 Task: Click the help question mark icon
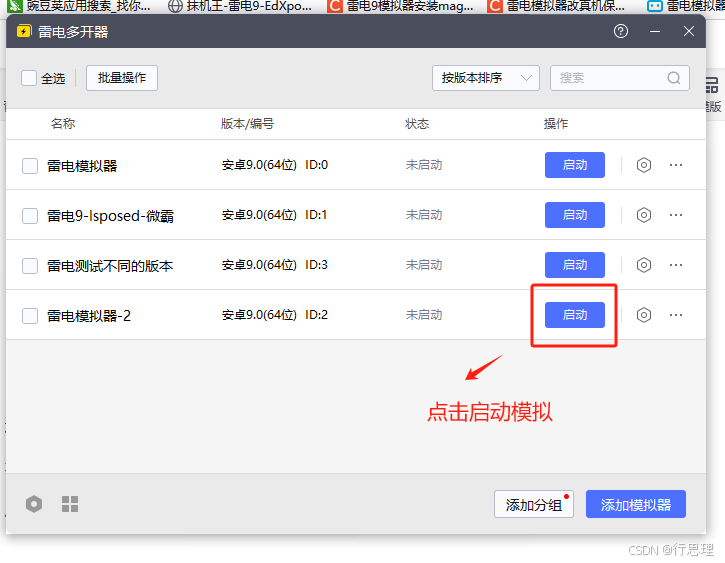pyautogui.click(x=621, y=31)
